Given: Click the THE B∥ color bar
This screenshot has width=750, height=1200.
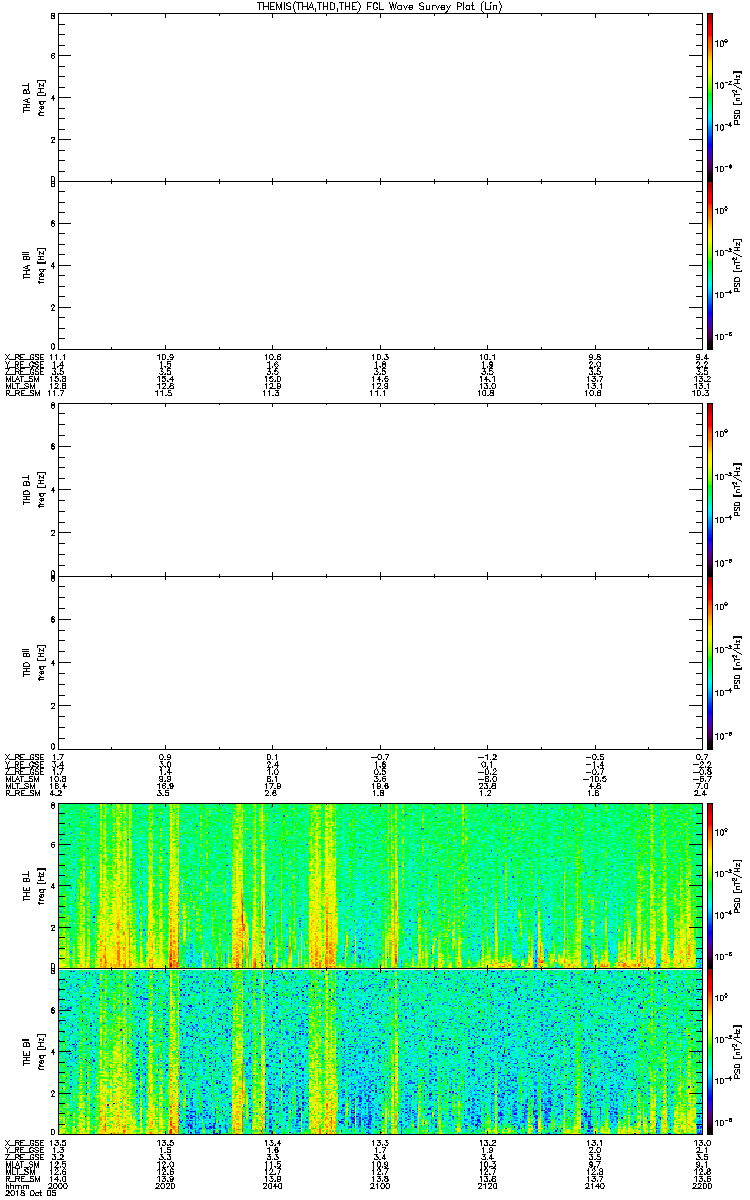Looking at the screenshot, I should click(x=710, y=1050).
